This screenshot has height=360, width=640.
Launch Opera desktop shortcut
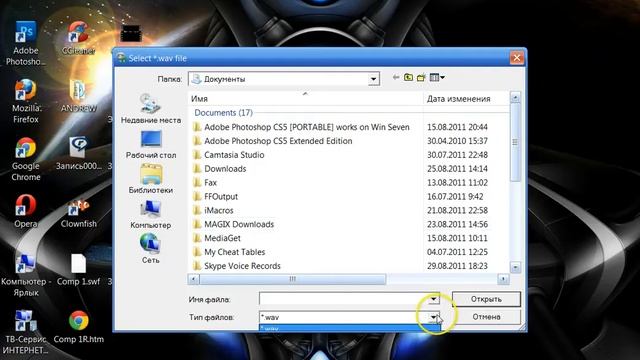(25, 211)
